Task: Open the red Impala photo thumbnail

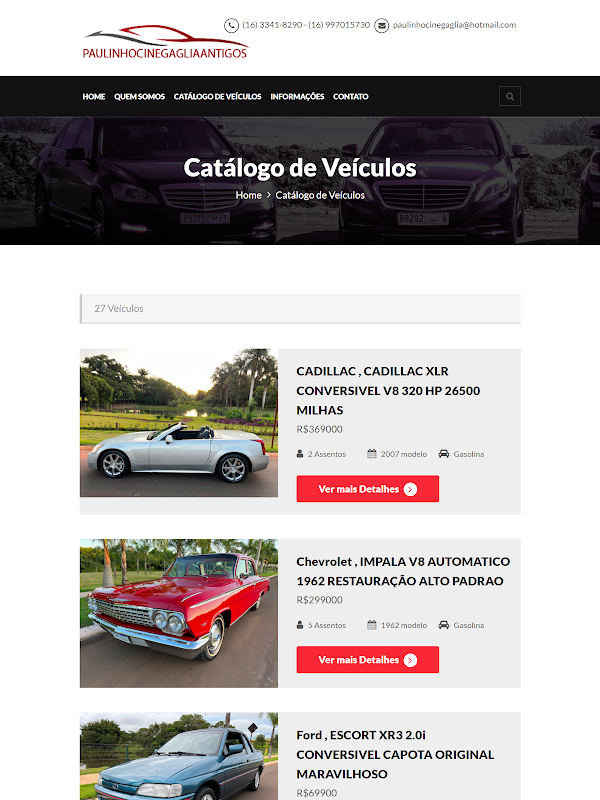Action: (179, 613)
